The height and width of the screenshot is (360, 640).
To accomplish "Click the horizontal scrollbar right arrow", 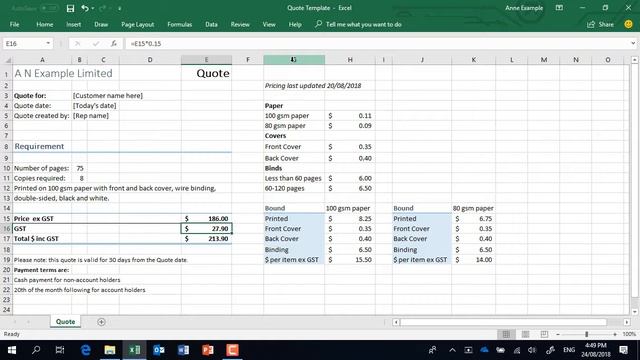I will click(627, 322).
